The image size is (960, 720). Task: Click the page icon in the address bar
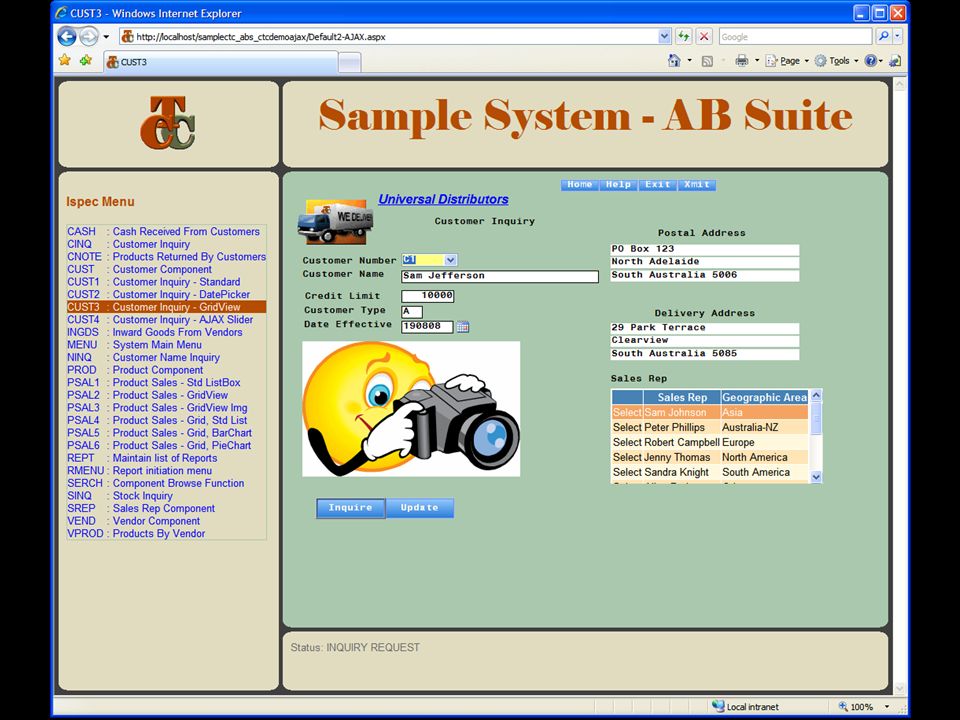pyautogui.click(x=127, y=37)
